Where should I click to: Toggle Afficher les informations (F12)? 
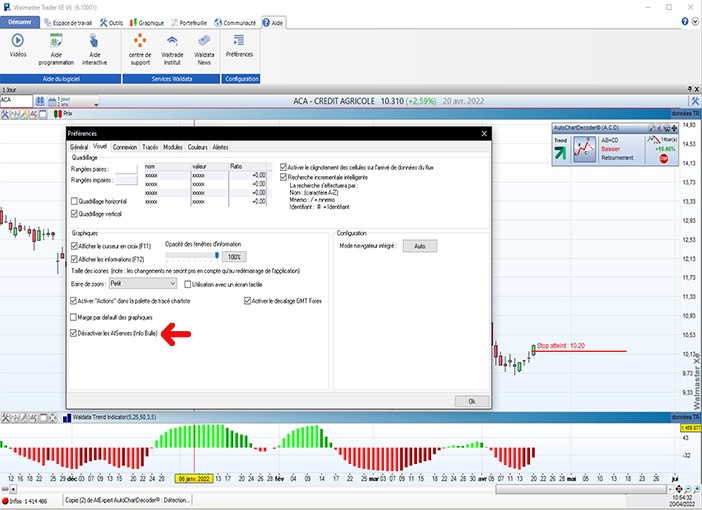(x=74, y=259)
